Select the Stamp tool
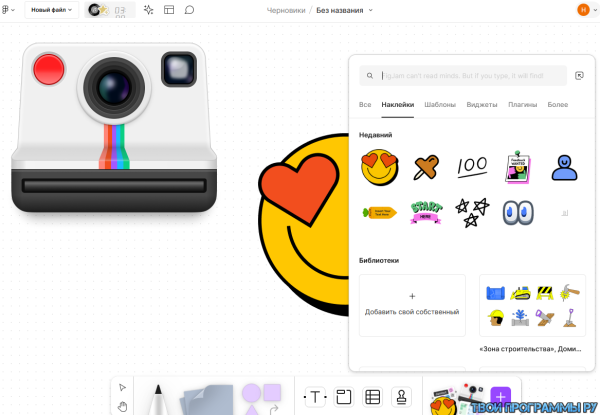 401,397
